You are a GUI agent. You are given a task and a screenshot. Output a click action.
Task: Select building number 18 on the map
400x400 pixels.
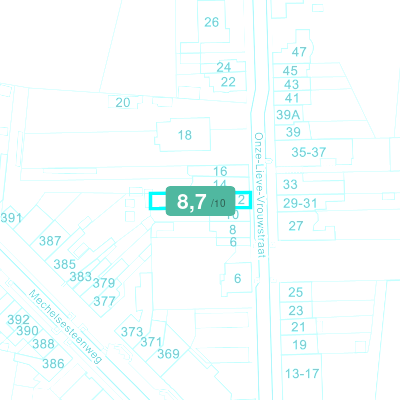click(x=185, y=135)
